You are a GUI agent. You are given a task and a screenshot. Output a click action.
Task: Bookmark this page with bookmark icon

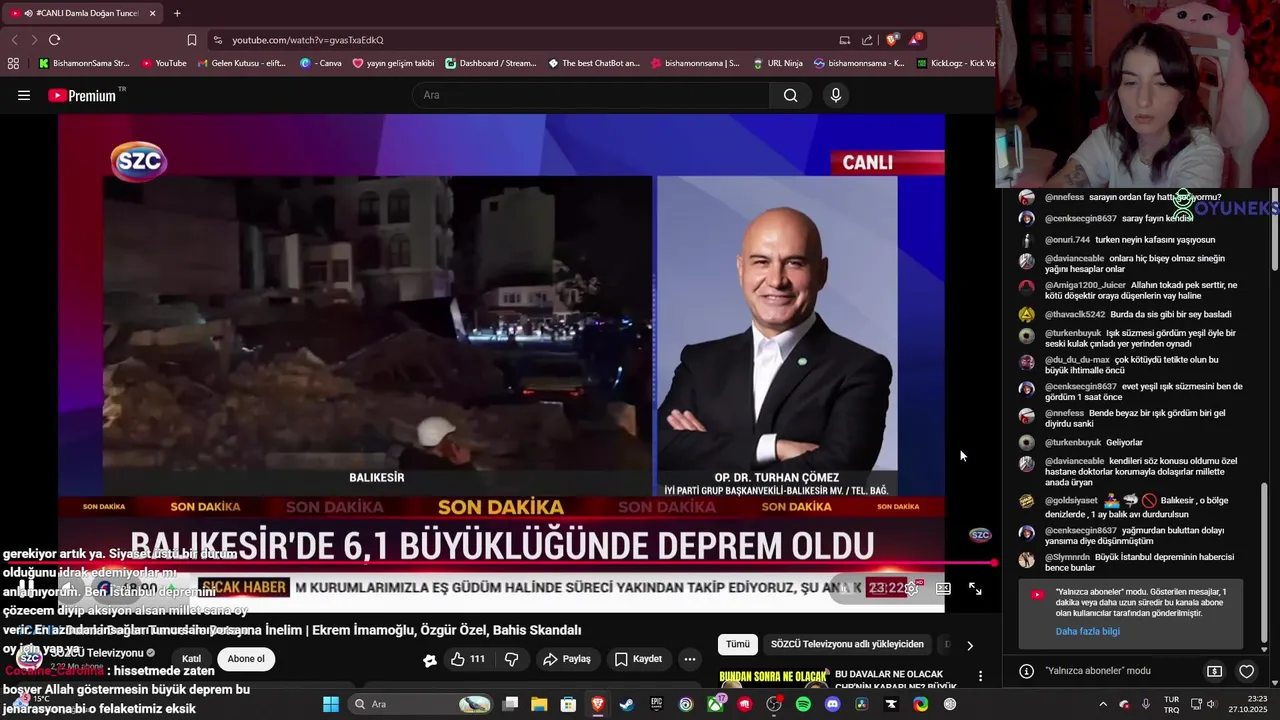tap(192, 40)
